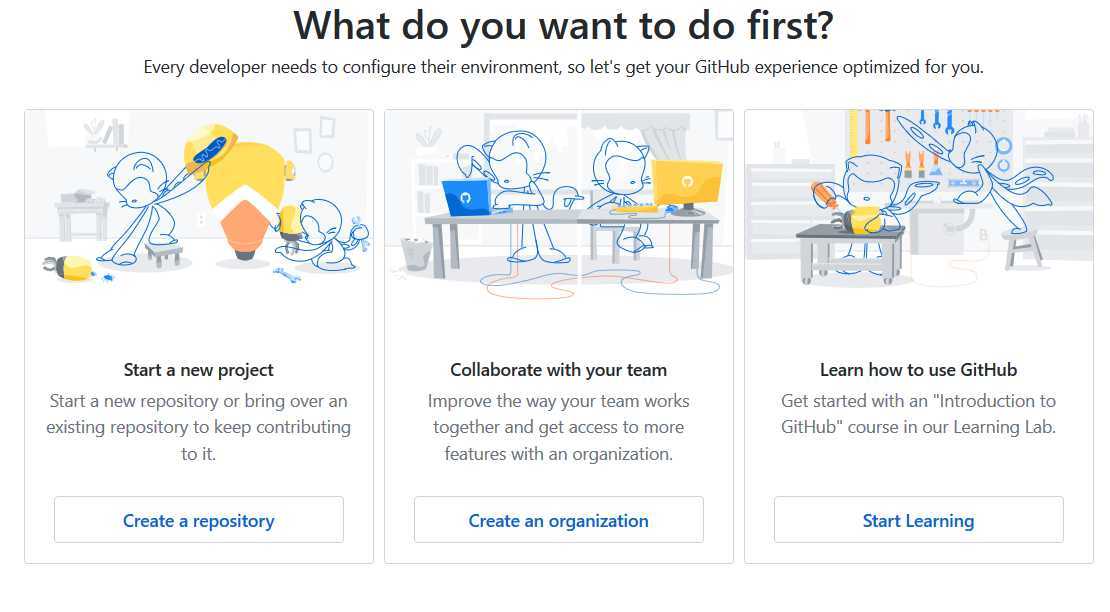This screenshot has height=612, width=1110.
Task: Click the Start a new project heading
Action: (x=199, y=370)
